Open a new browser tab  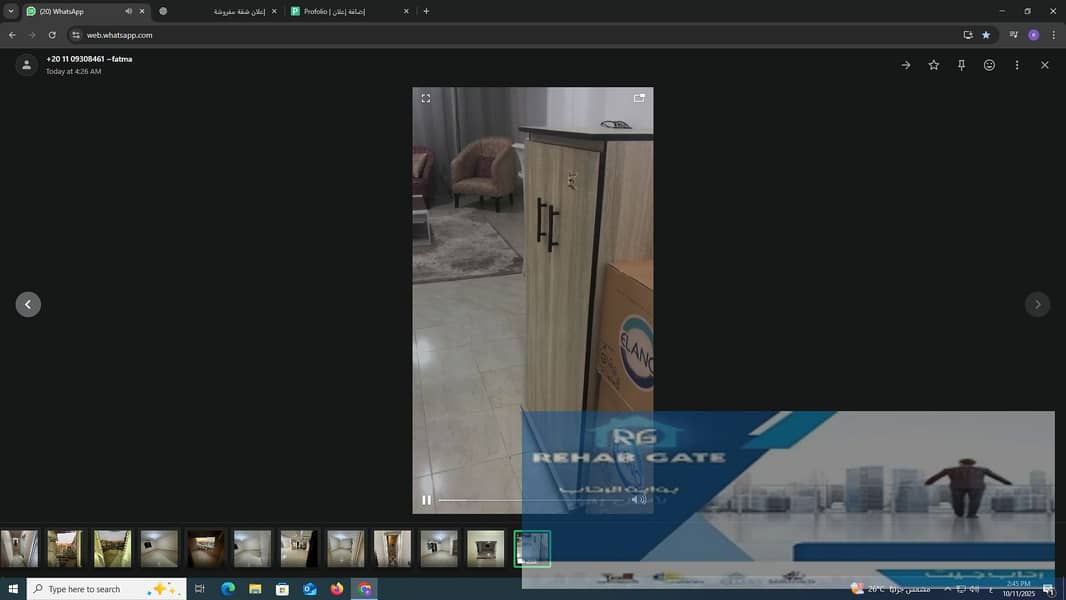click(x=426, y=11)
